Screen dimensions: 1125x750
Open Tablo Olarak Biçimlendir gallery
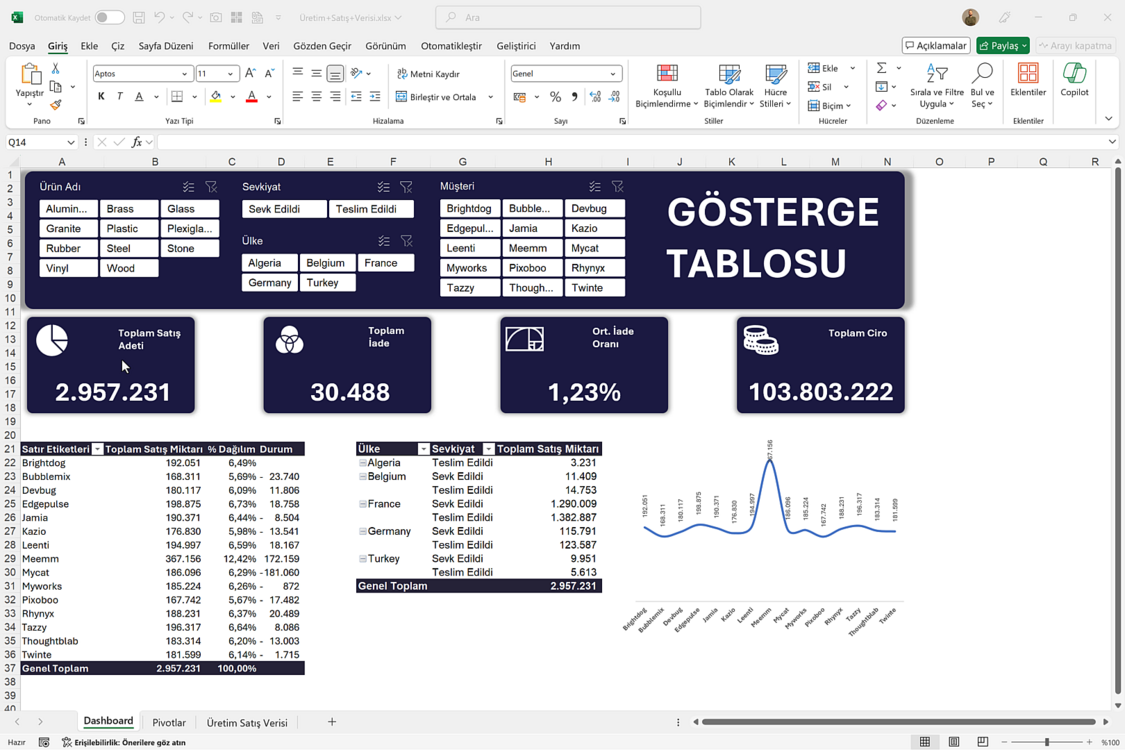tap(729, 85)
